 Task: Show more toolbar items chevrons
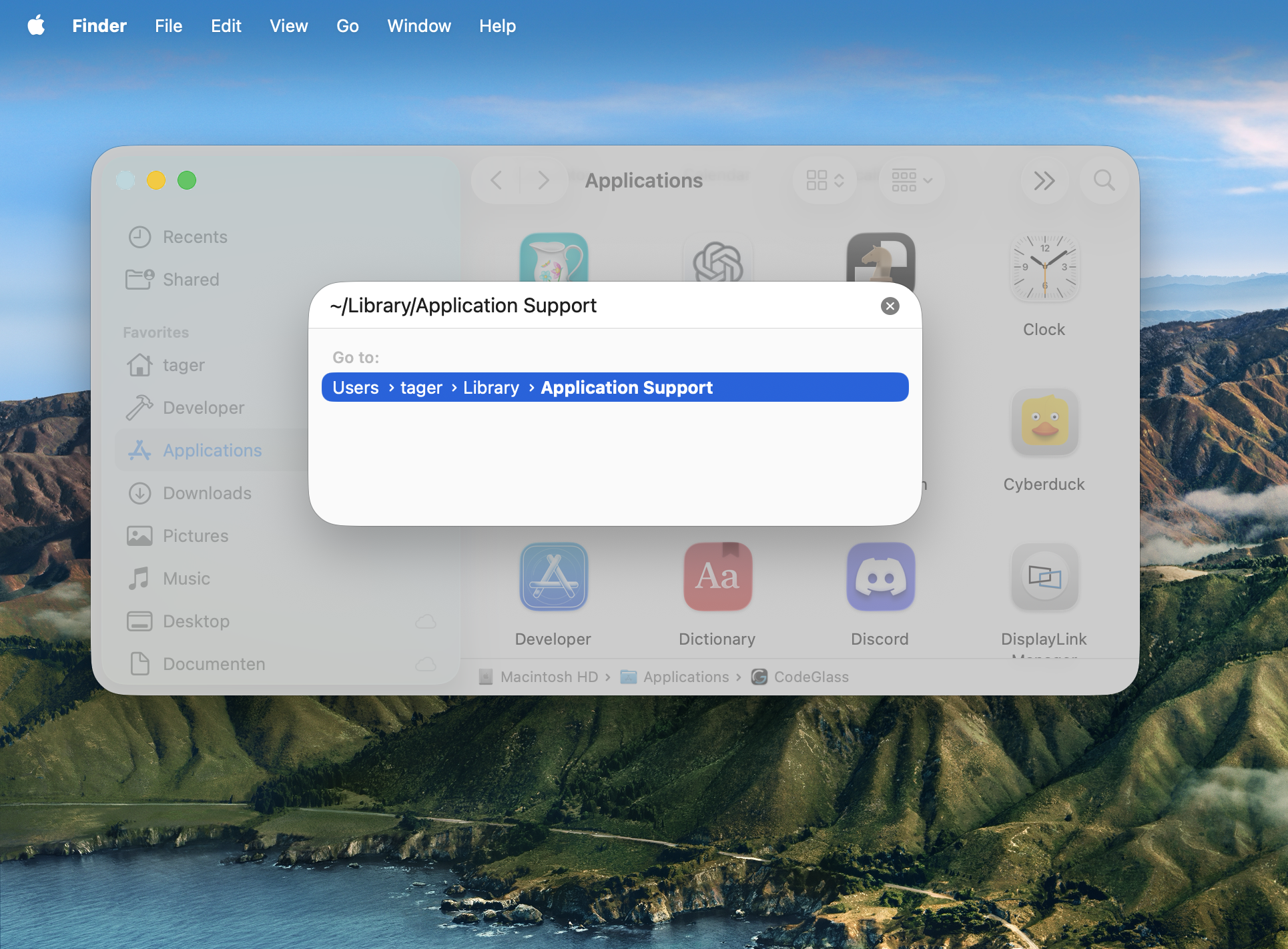(1044, 180)
